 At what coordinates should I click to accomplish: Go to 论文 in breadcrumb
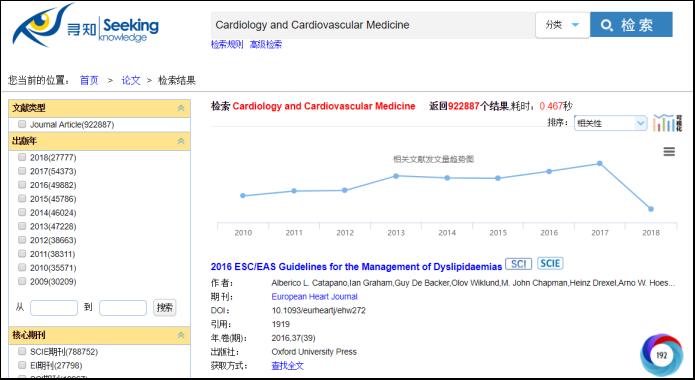[131, 80]
